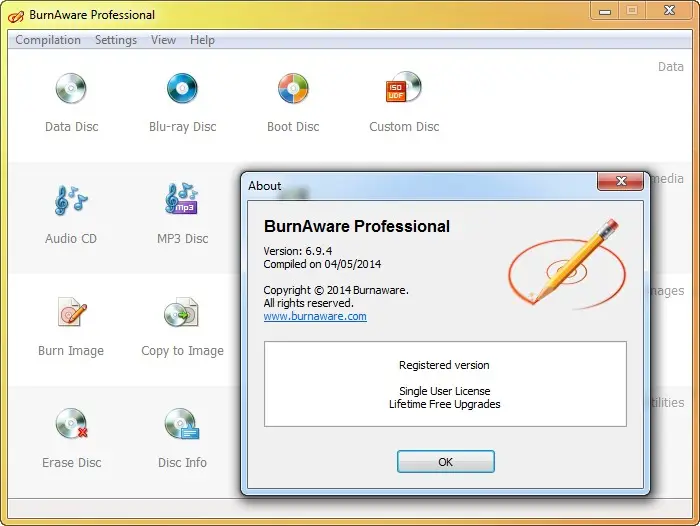
Task: Click the BurnAware title bar app icon
Action: (x=16, y=16)
